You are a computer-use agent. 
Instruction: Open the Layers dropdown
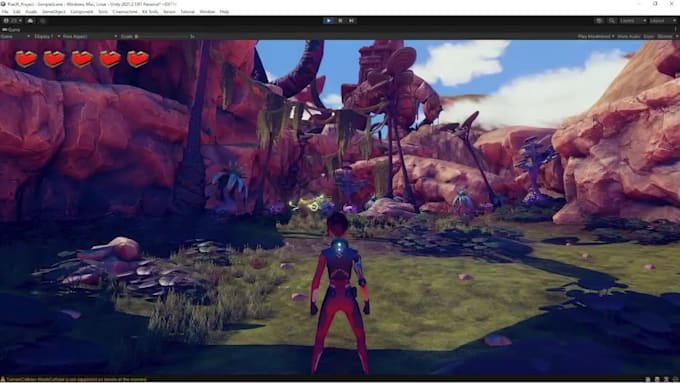(633, 21)
